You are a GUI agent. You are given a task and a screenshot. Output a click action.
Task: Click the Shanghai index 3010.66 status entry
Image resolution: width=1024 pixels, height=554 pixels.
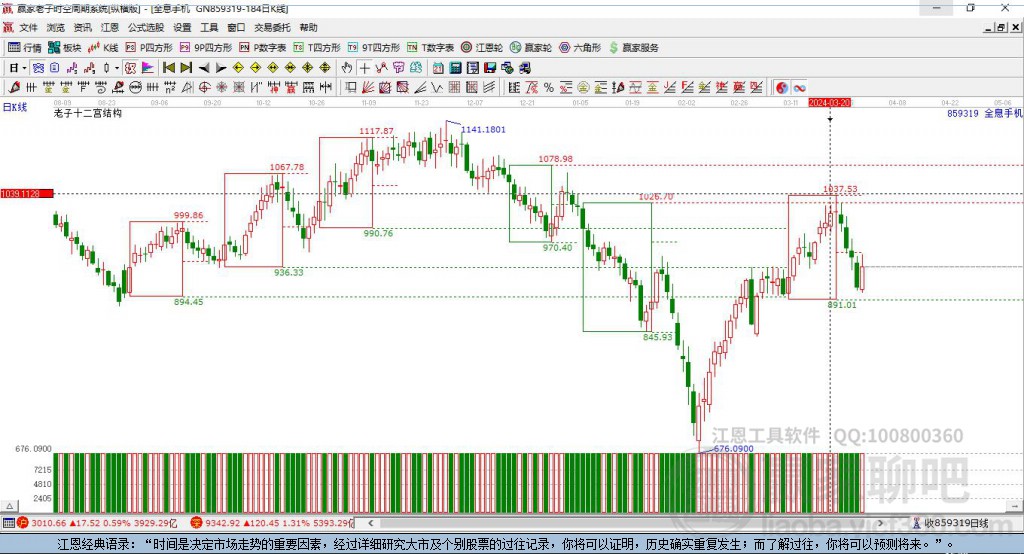(98, 523)
